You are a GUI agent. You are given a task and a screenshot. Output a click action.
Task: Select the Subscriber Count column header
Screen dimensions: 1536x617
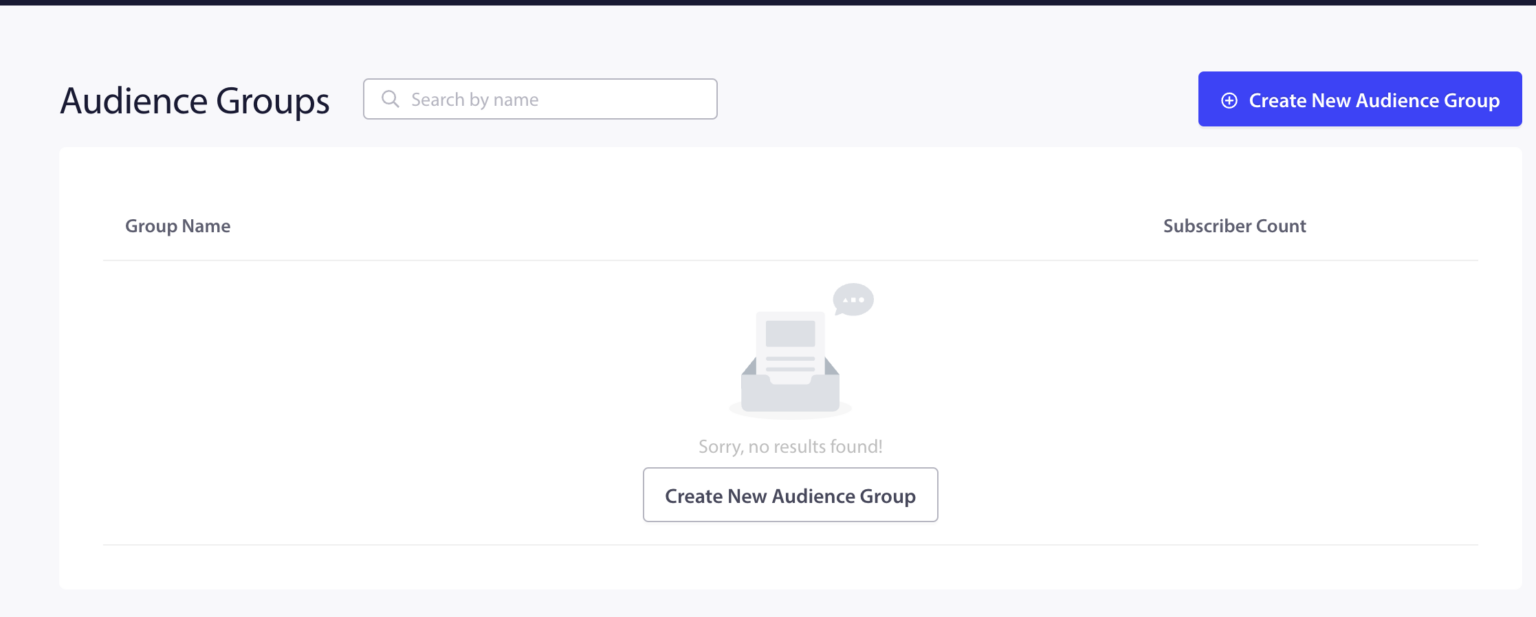[1234, 225]
